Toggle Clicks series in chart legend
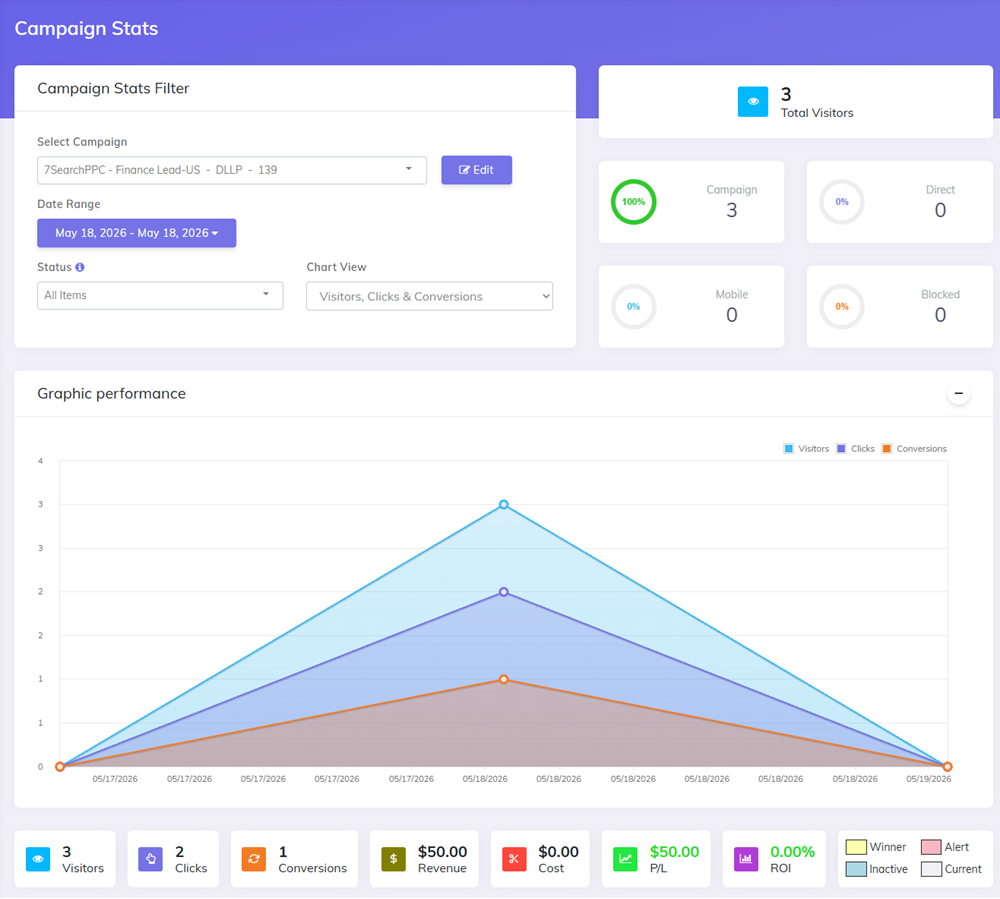This screenshot has height=899, width=1000. [x=855, y=449]
